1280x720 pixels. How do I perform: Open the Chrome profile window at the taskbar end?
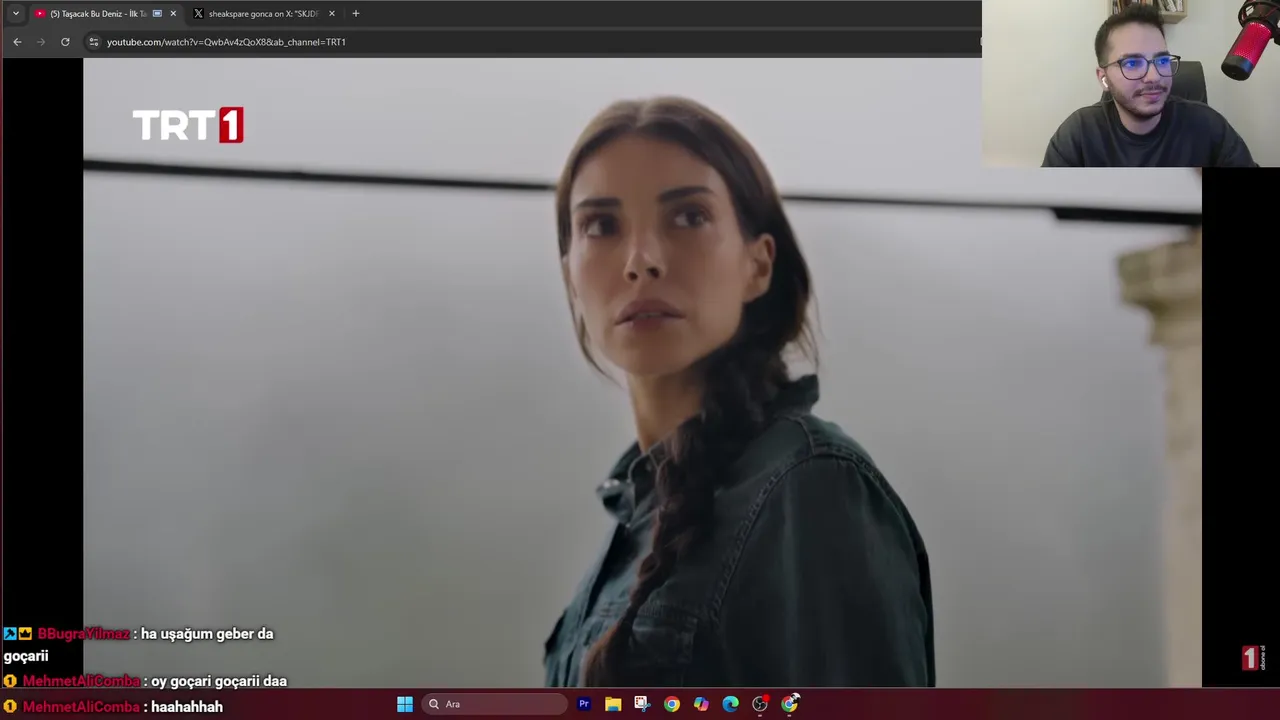[790, 704]
